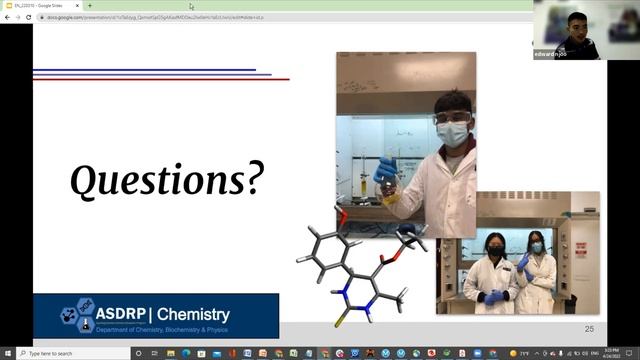640x360 pixels.
Task: Click slide number 25
Action: 589,329
